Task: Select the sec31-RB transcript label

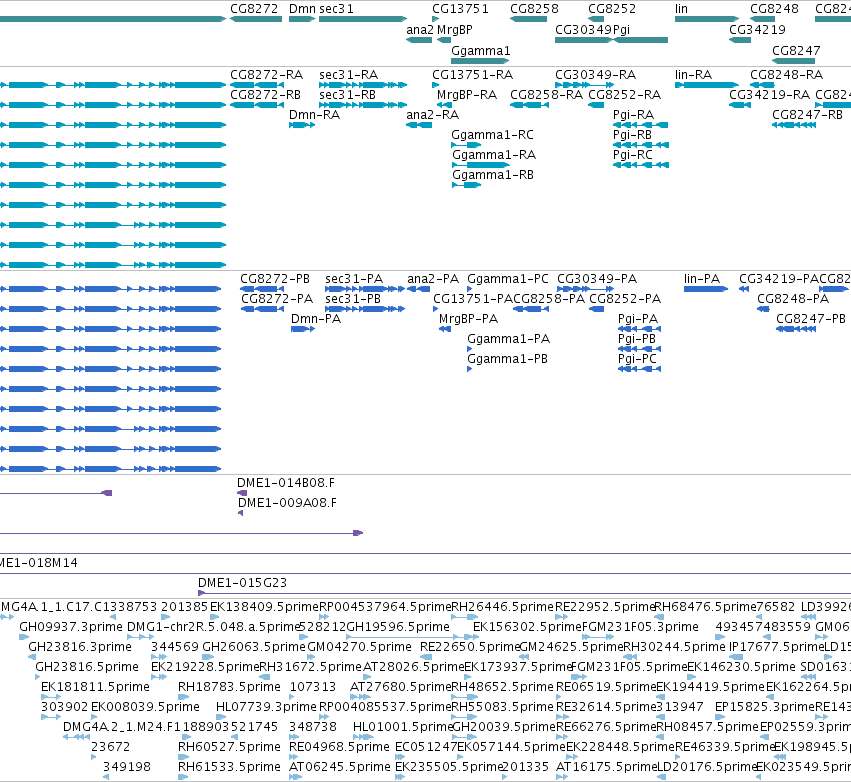Action: pos(347,94)
